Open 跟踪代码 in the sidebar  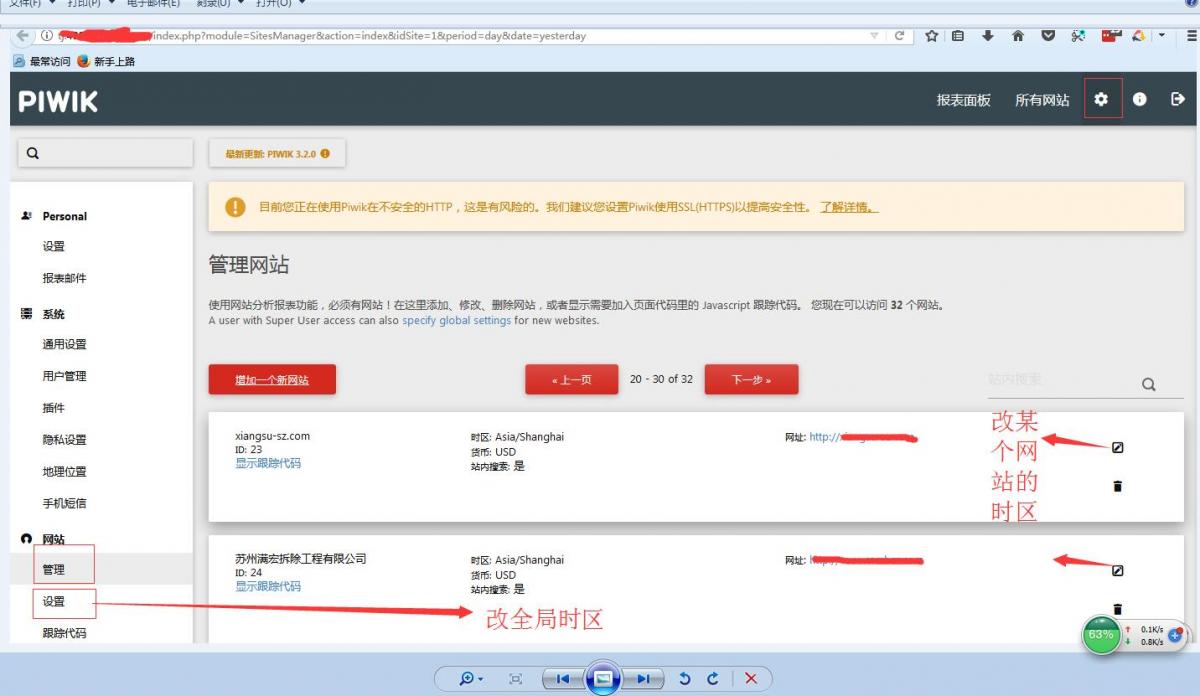point(64,633)
